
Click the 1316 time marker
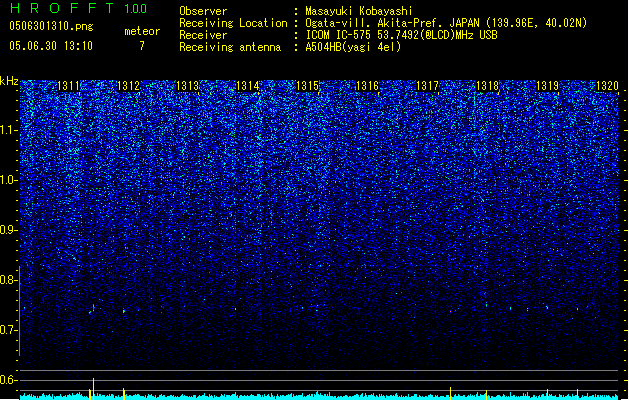[367, 86]
